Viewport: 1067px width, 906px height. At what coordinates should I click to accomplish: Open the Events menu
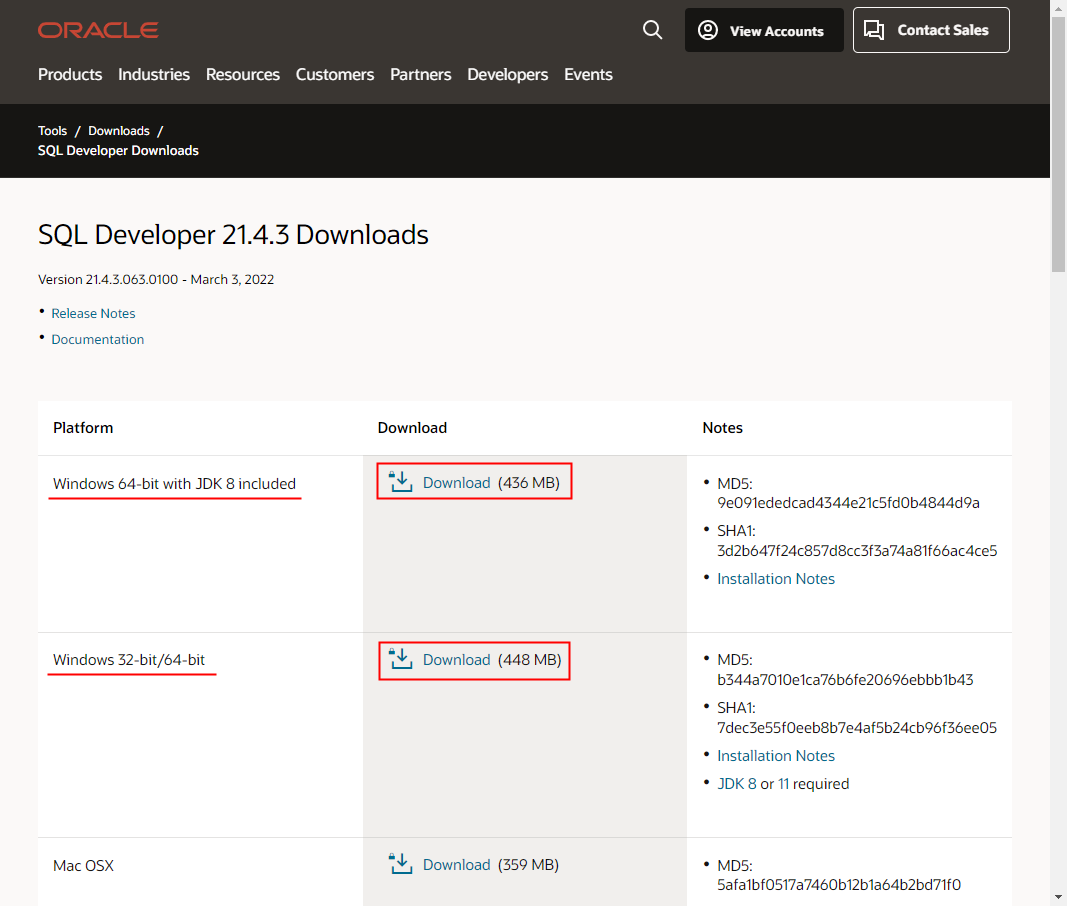588,74
